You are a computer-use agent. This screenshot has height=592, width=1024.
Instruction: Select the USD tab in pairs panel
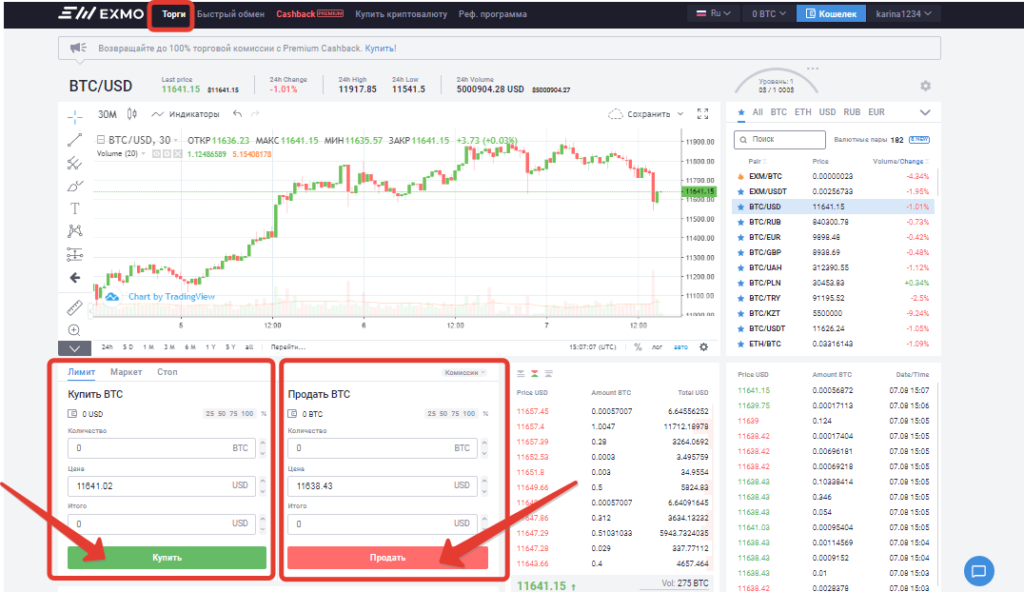(827, 112)
